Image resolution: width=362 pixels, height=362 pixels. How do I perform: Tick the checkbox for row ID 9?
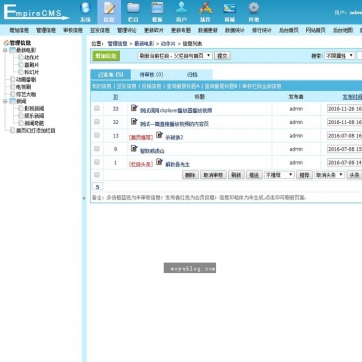(x=97, y=149)
